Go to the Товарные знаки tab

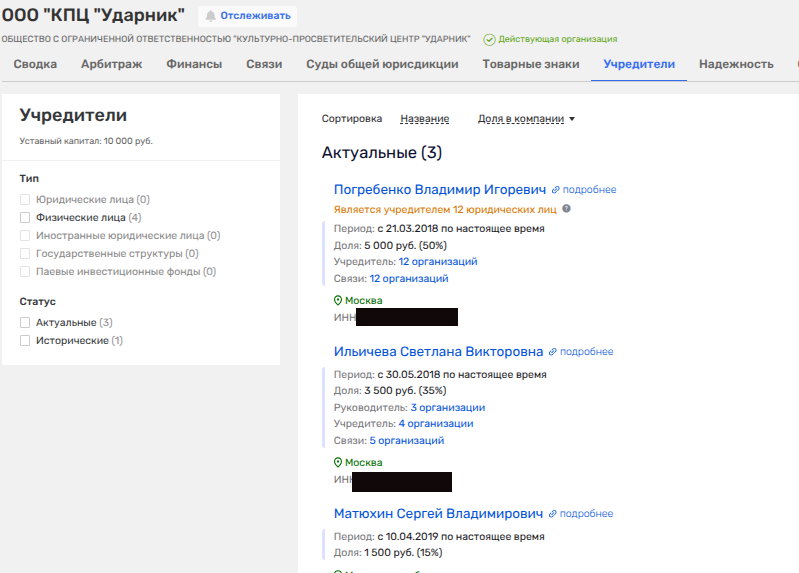click(x=530, y=64)
